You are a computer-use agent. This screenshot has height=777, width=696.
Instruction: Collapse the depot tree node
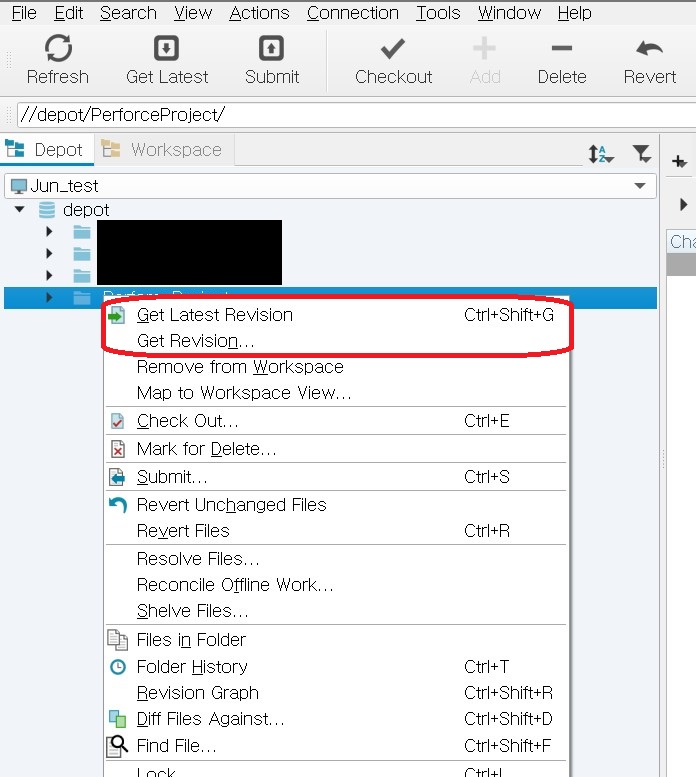point(19,210)
